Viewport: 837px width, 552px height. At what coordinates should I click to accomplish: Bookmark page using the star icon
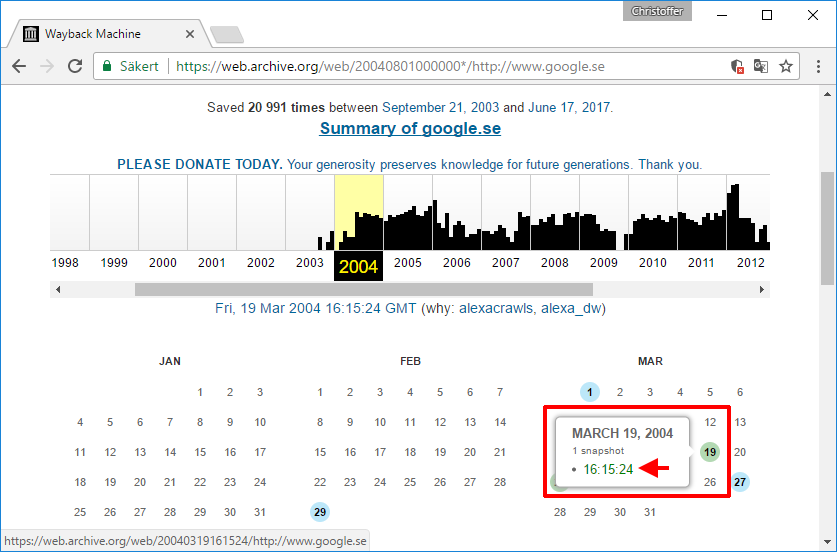click(786, 67)
